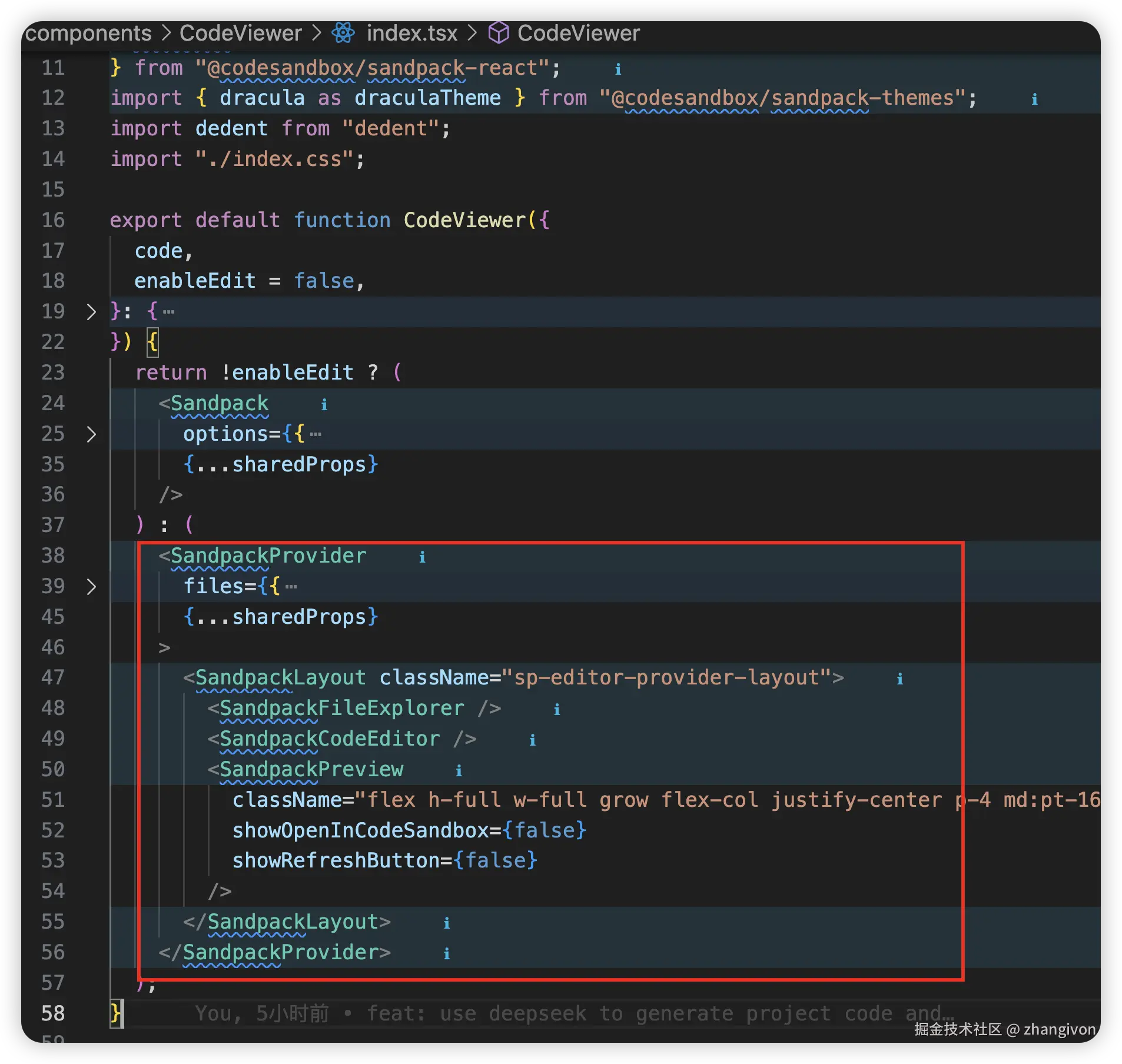Click the React file icon in the breadcrumb
Viewport: 1122px width, 1064px height.
click(343, 33)
